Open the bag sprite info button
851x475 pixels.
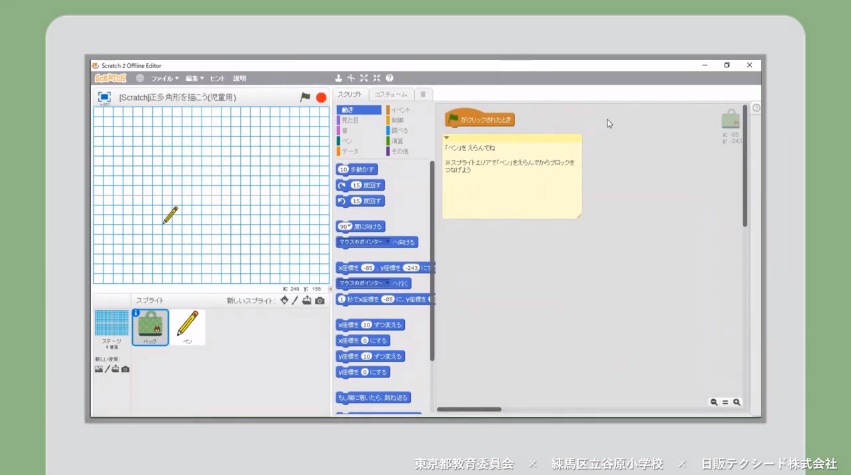(136, 313)
